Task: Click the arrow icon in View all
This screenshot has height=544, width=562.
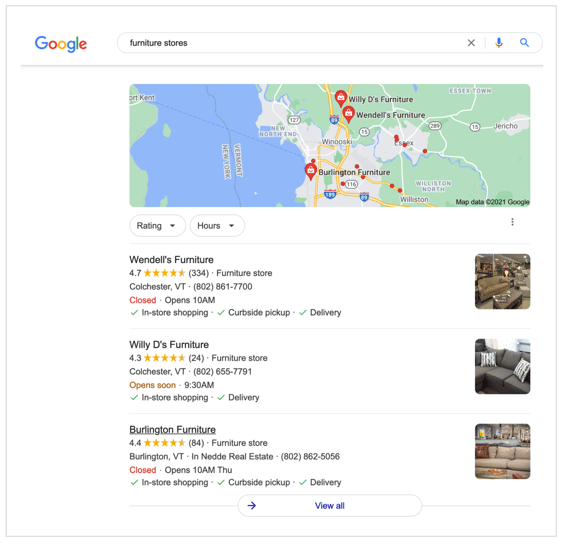Action: (252, 505)
